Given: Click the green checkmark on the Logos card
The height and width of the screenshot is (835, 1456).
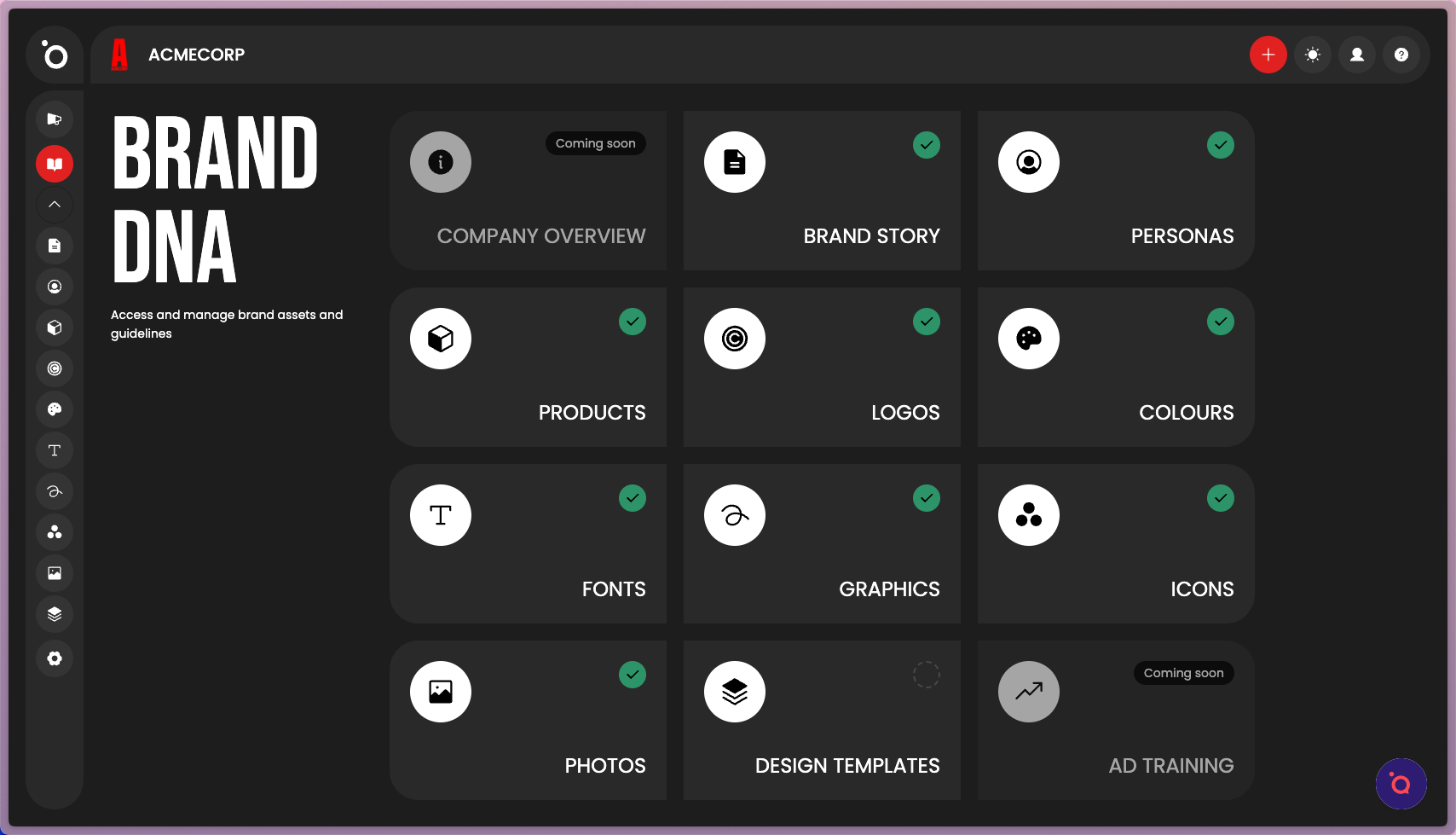Looking at the screenshot, I should (x=927, y=322).
